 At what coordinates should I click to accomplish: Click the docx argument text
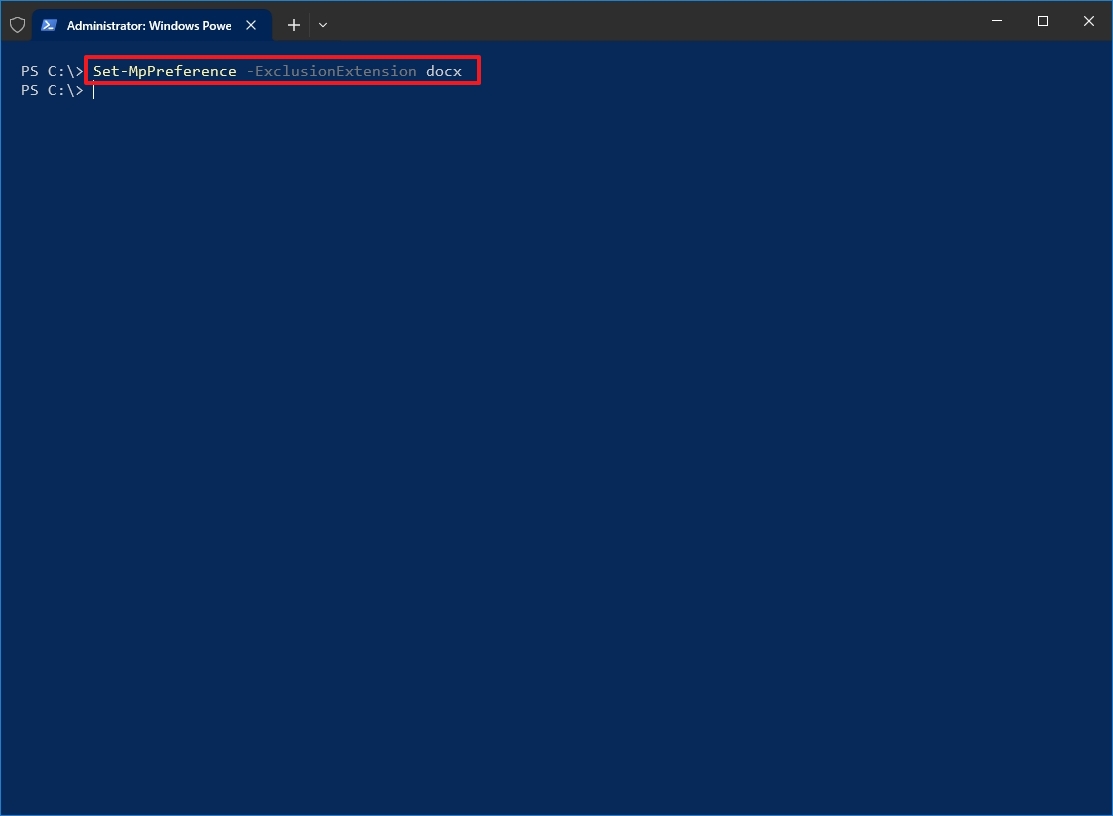[444, 71]
